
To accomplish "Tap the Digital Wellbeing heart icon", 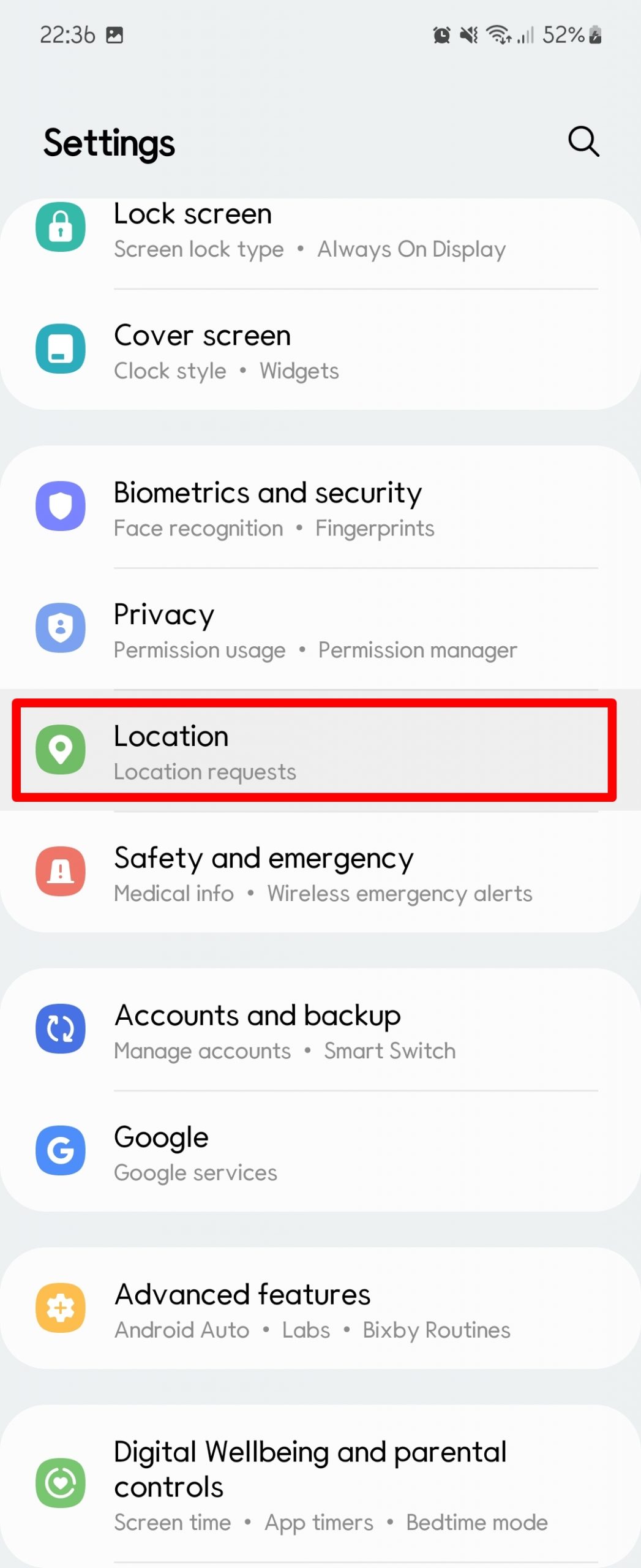I will coord(61,1483).
